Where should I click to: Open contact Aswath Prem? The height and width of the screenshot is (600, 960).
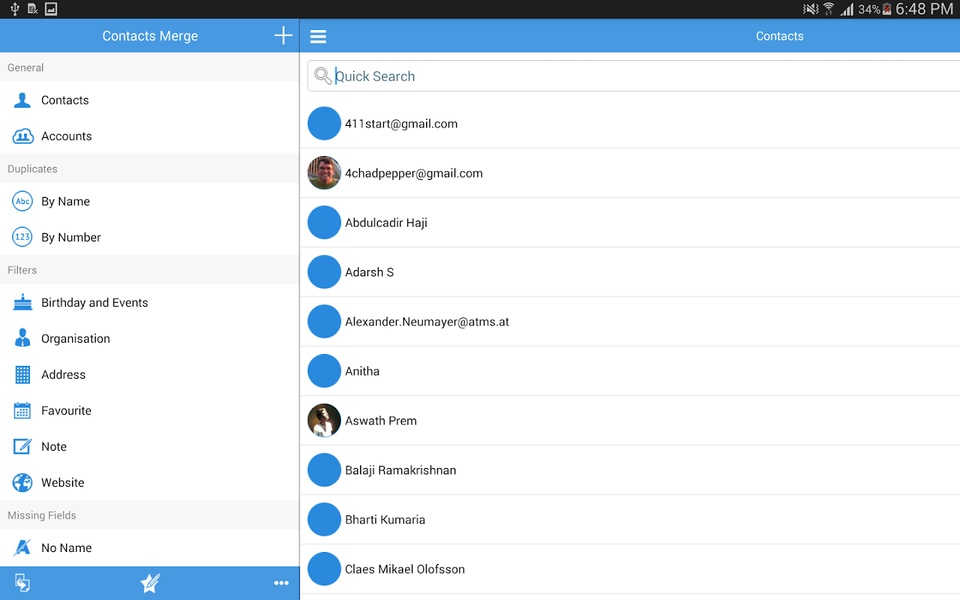pos(630,421)
